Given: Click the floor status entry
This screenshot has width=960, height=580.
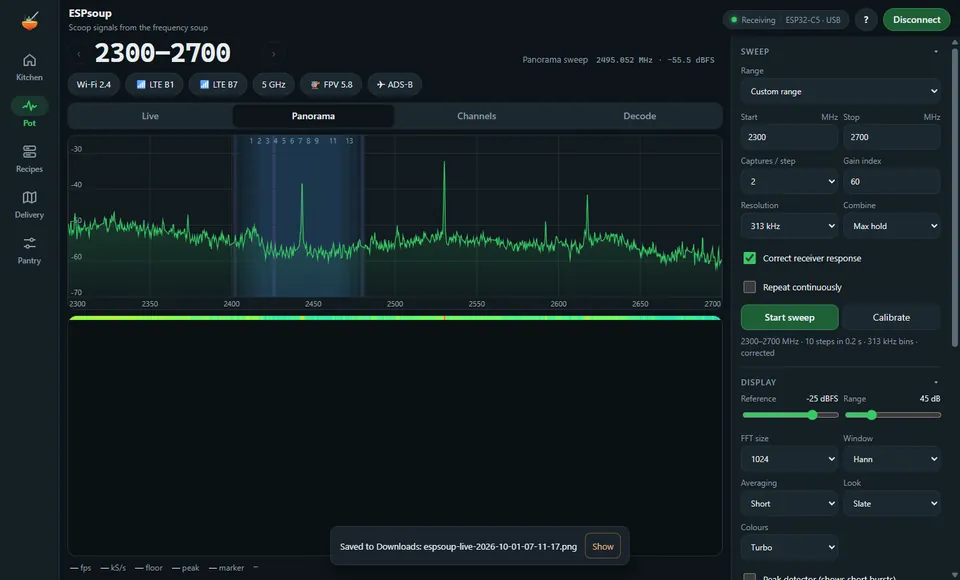Looking at the screenshot, I should click(149, 568).
